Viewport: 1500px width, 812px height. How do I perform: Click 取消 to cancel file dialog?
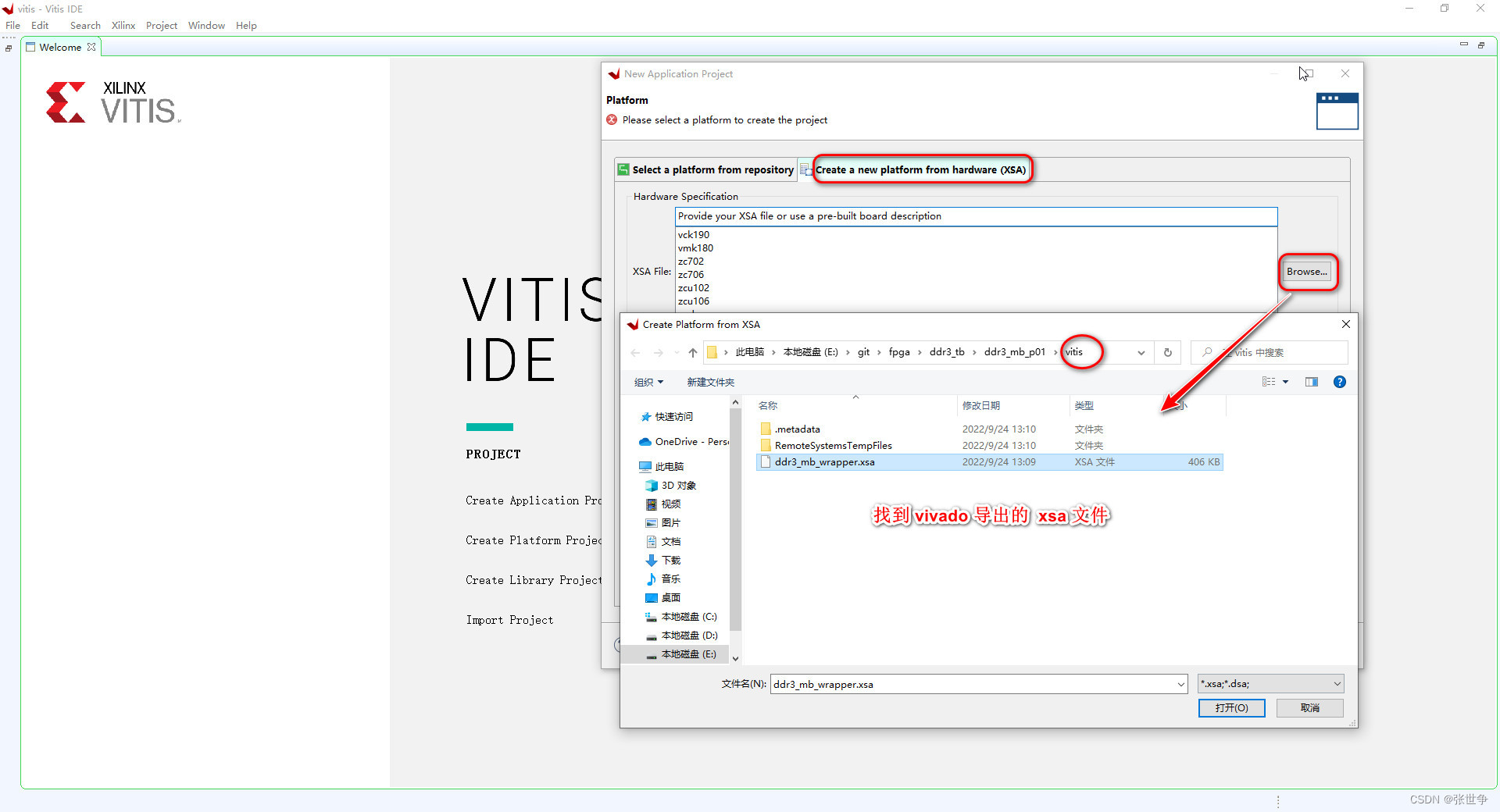click(x=1309, y=708)
